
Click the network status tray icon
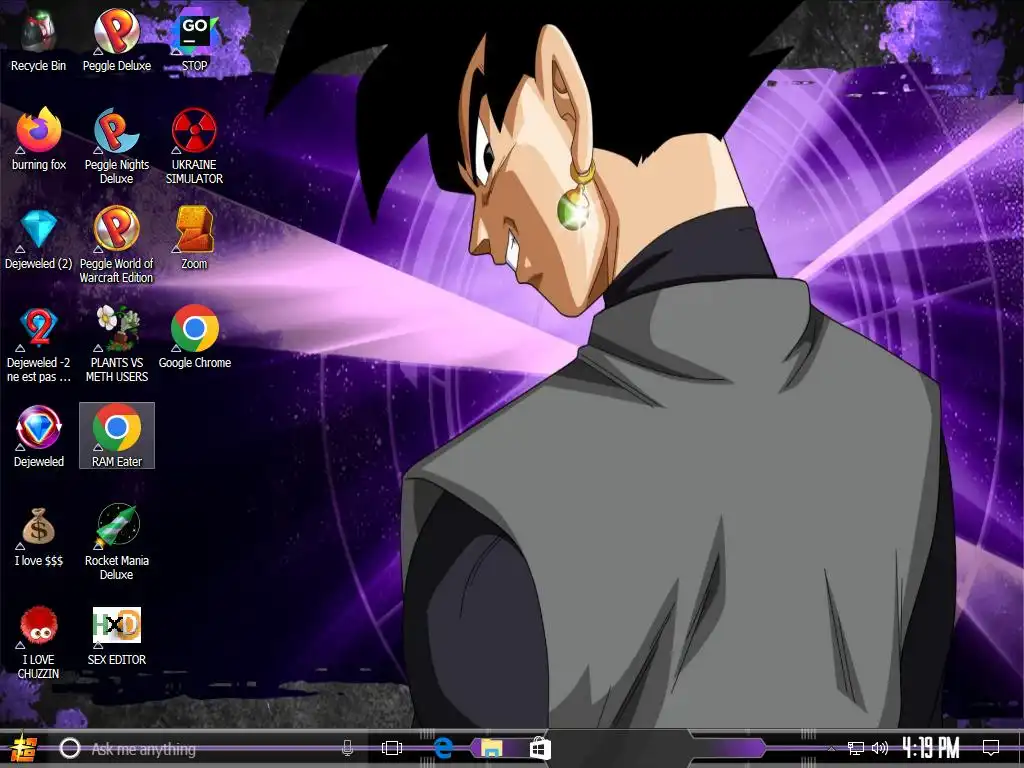tap(855, 748)
